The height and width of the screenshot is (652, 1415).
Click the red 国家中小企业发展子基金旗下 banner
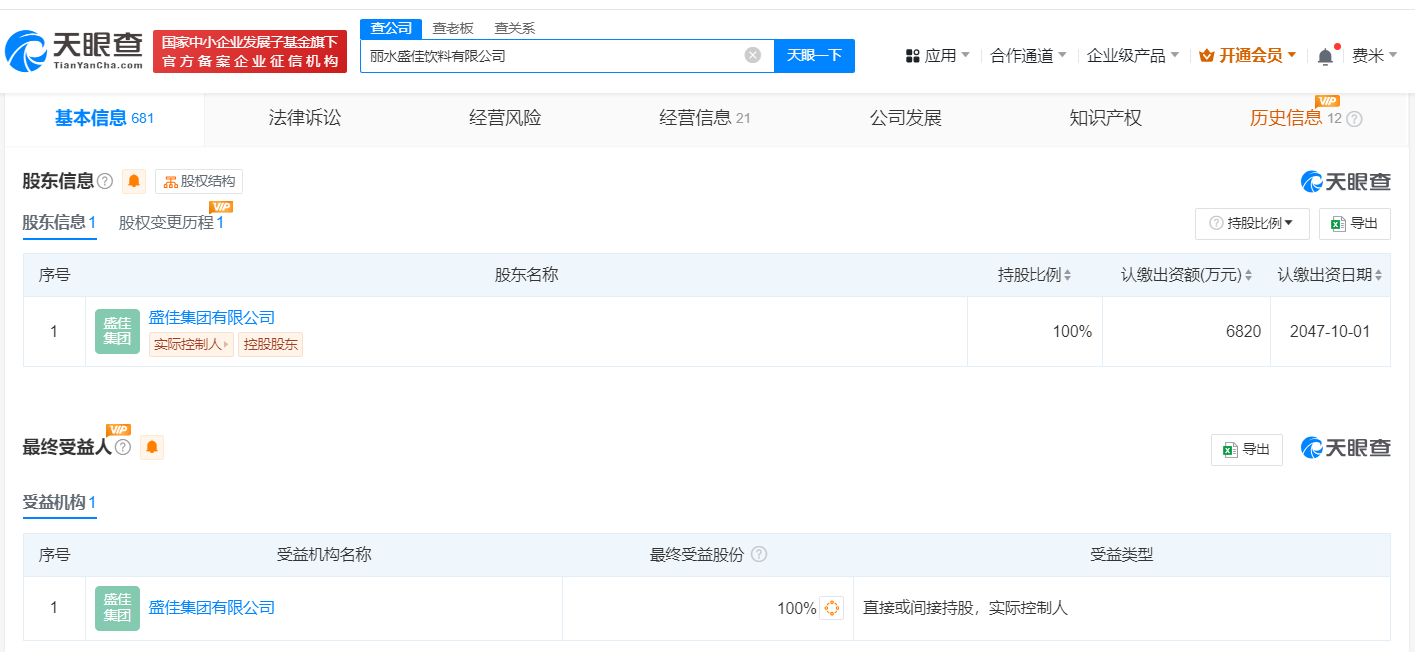click(x=250, y=52)
